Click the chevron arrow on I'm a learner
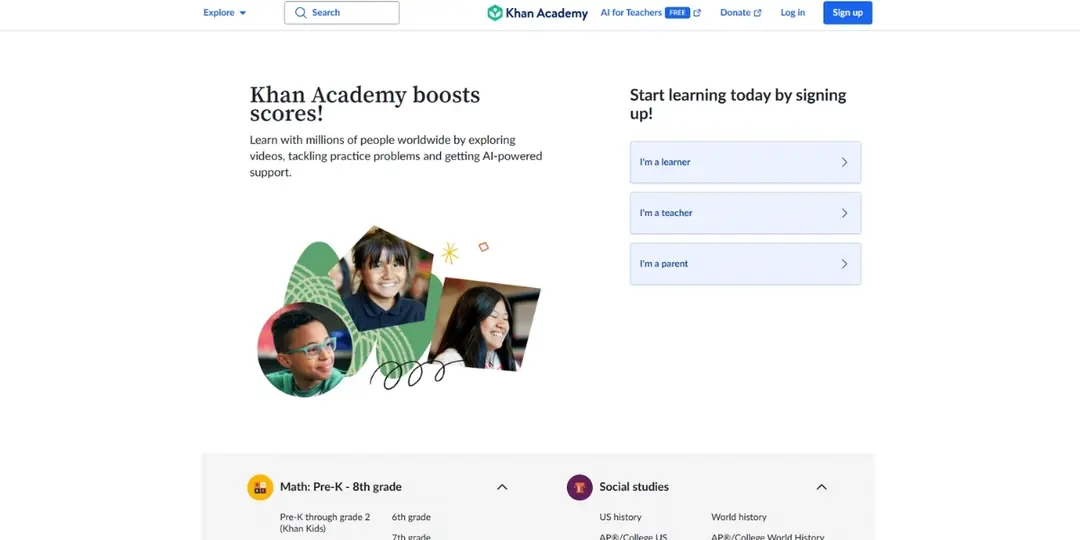 (844, 163)
